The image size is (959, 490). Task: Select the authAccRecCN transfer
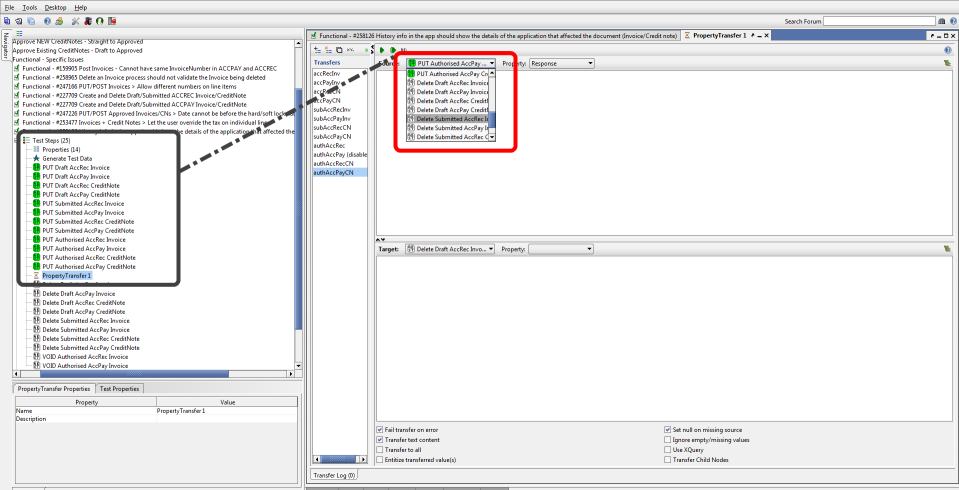click(339, 164)
